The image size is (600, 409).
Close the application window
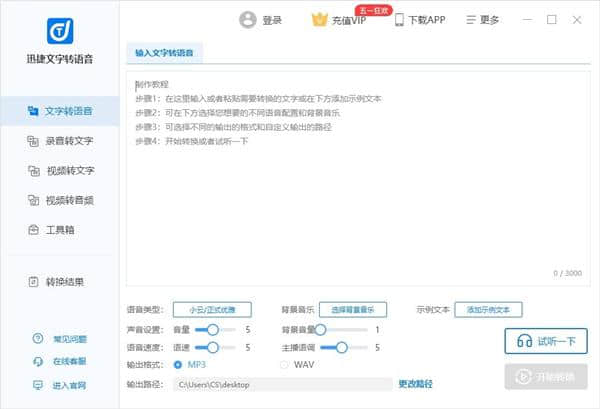(577, 20)
